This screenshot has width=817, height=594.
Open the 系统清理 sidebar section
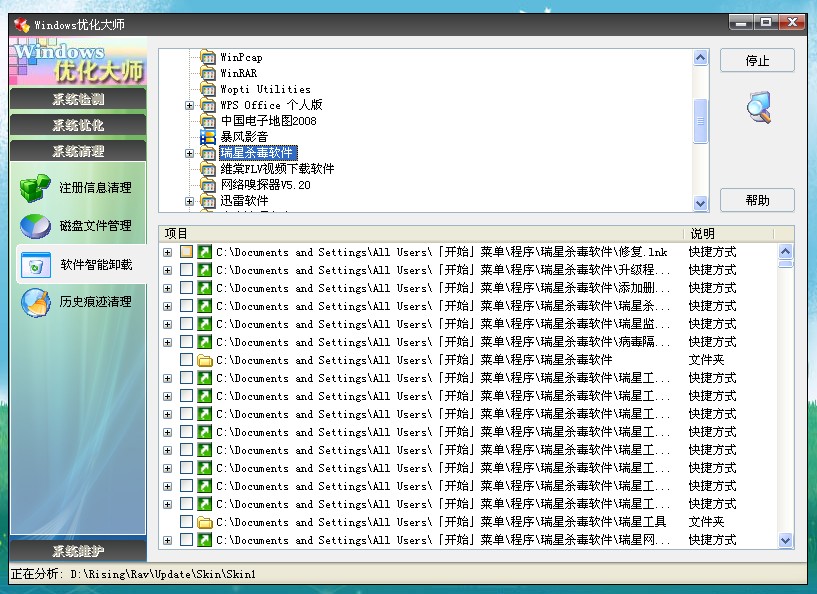pyautogui.click(x=78, y=151)
